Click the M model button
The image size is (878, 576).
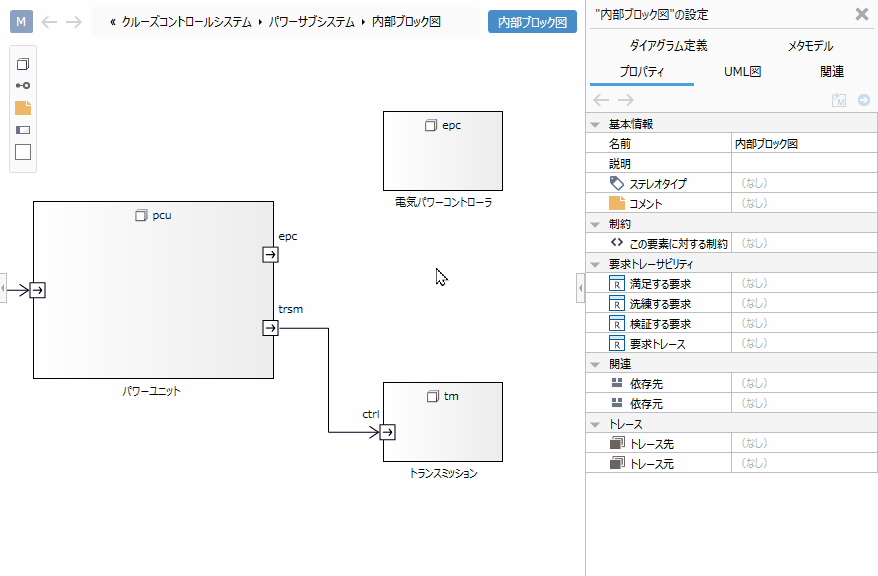(x=23, y=22)
